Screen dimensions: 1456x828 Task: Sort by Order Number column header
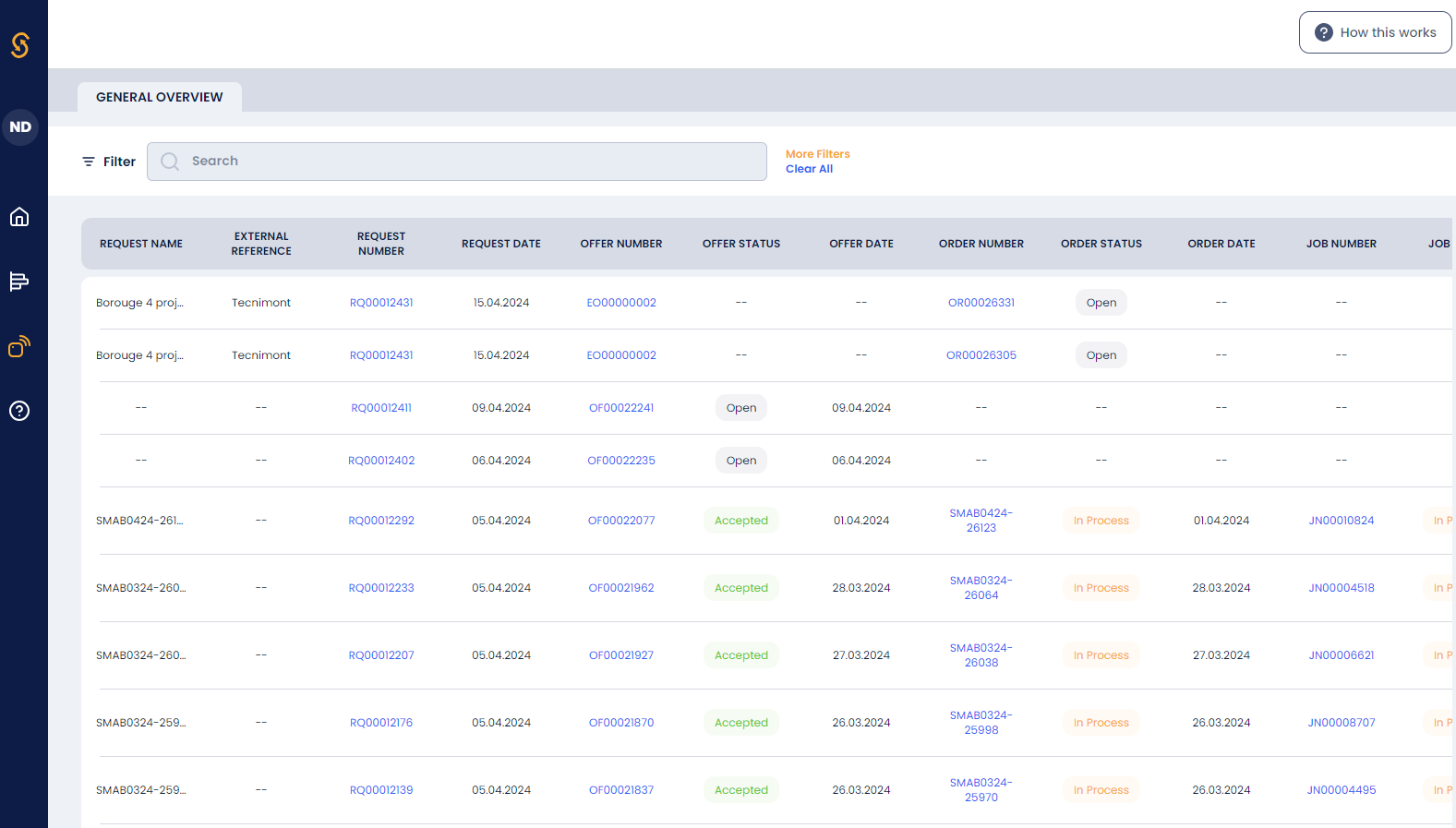981,244
